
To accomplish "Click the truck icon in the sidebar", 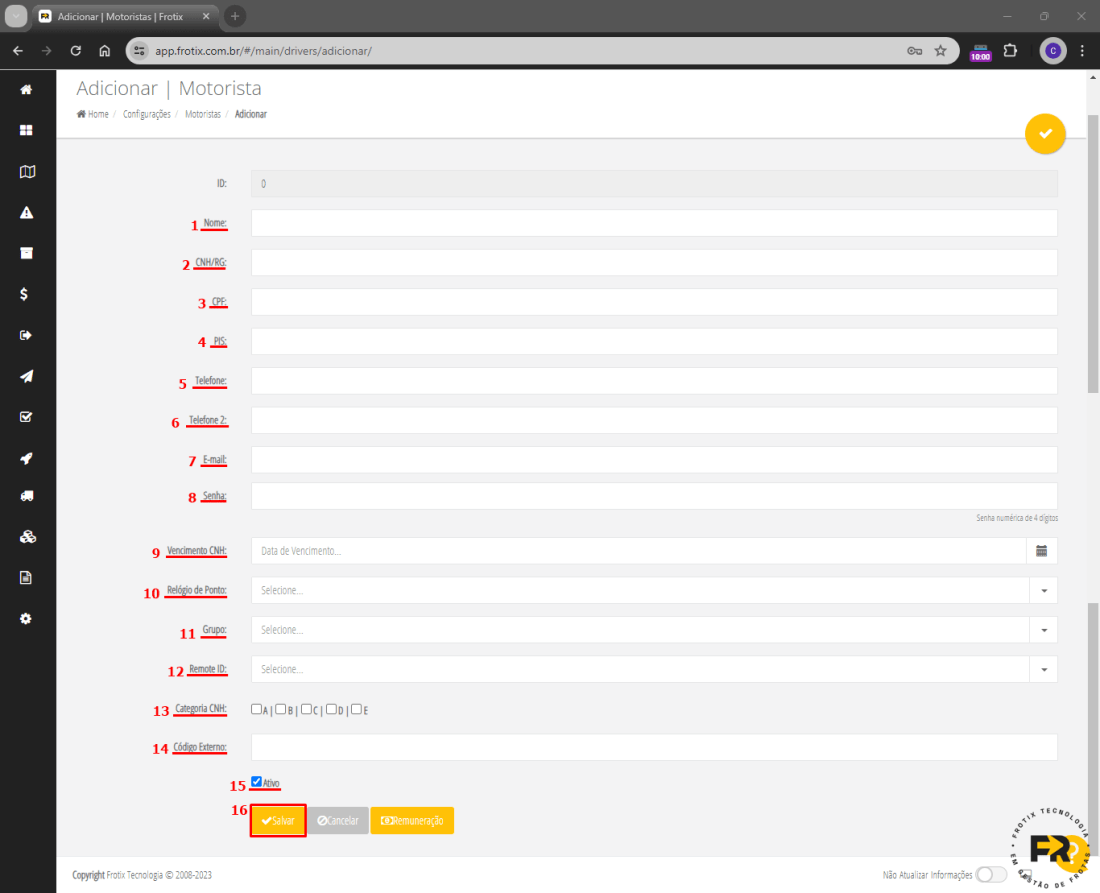I will (27, 496).
